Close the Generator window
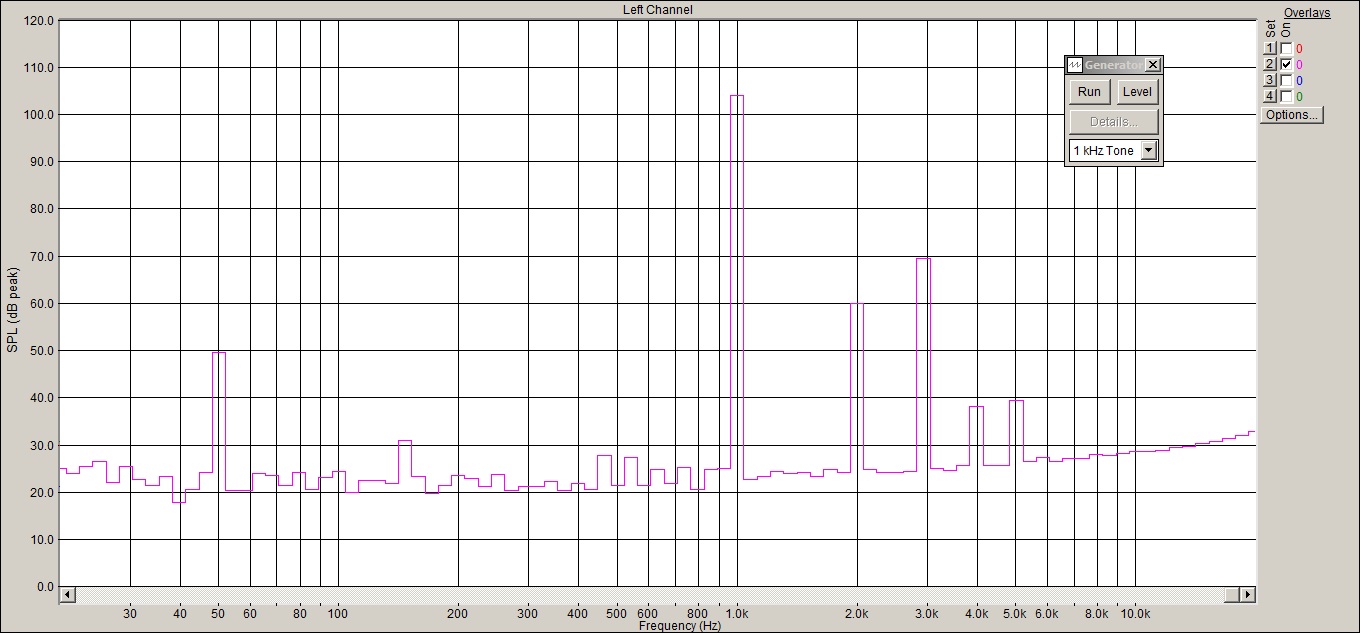 [x=1153, y=65]
